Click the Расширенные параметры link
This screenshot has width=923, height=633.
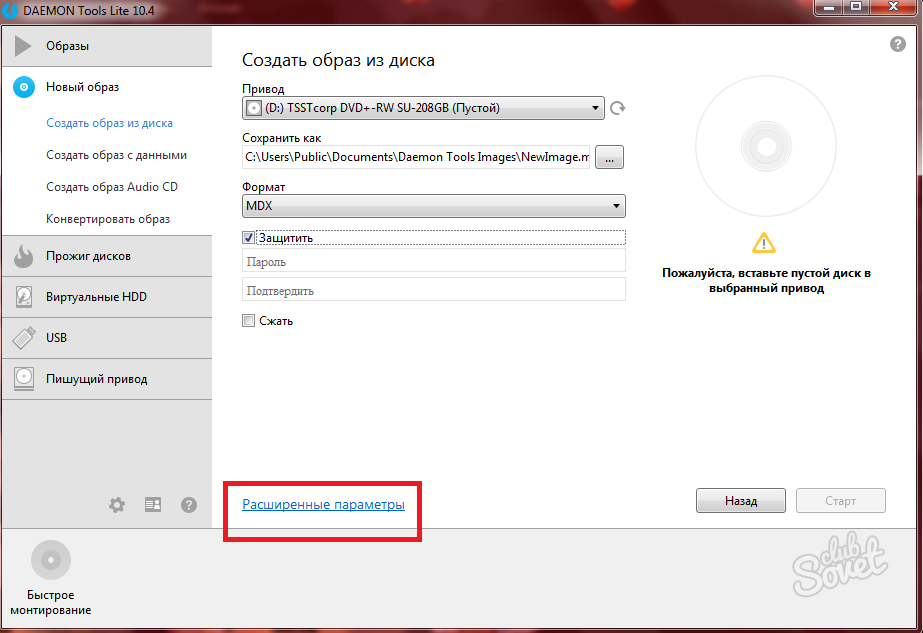(x=323, y=505)
